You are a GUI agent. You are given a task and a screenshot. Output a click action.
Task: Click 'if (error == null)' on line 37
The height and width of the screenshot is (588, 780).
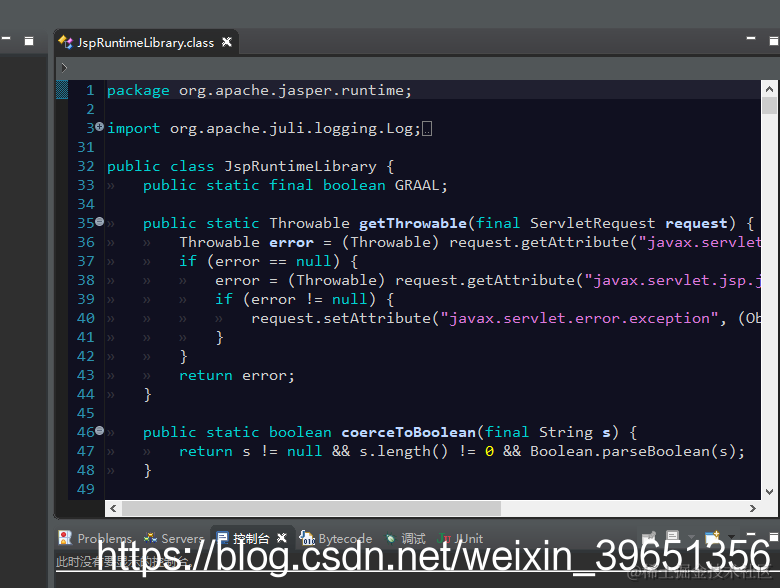pos(260,261)
